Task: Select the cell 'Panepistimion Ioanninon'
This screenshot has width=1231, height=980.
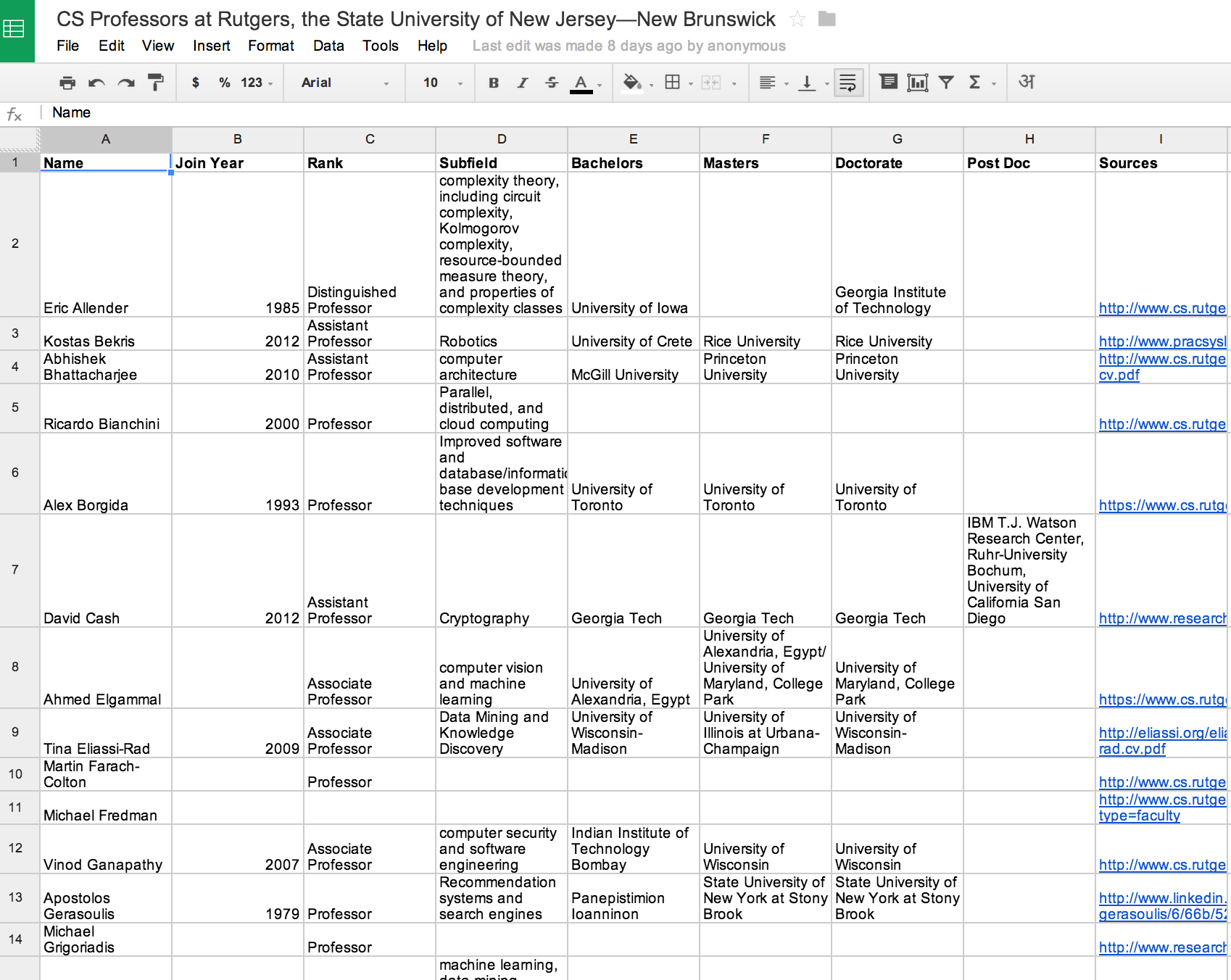Action: click(x=634, y=899)
